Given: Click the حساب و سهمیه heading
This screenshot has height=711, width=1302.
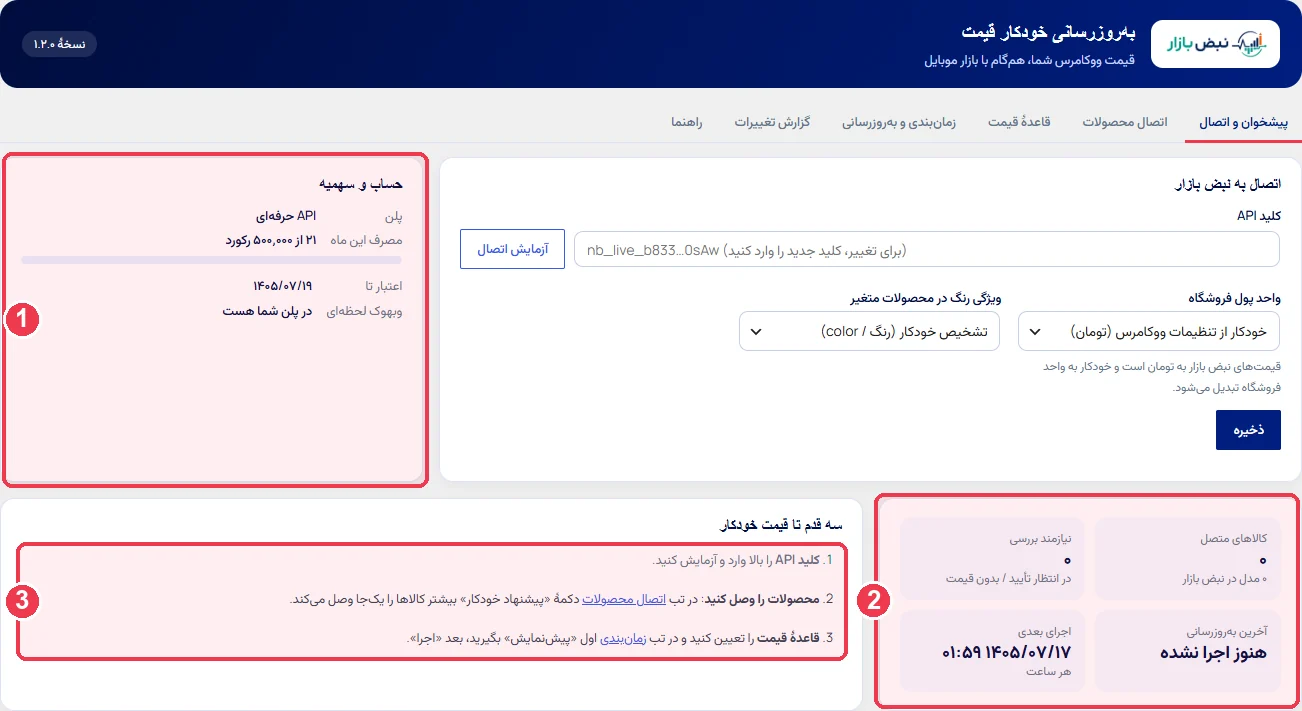Looking at the screenshot, I should coord(361,183).
